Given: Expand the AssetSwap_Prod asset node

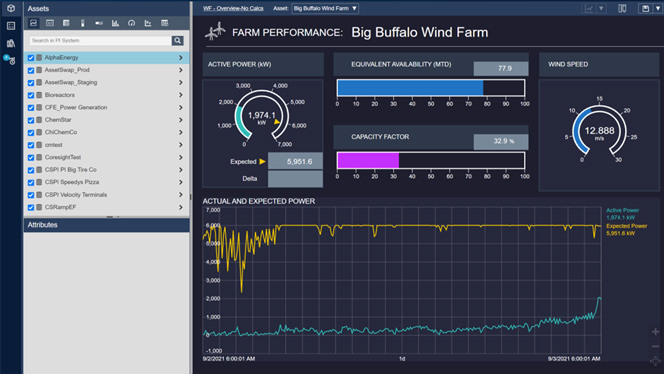Looking at the screenshot, I should [181, 70].
